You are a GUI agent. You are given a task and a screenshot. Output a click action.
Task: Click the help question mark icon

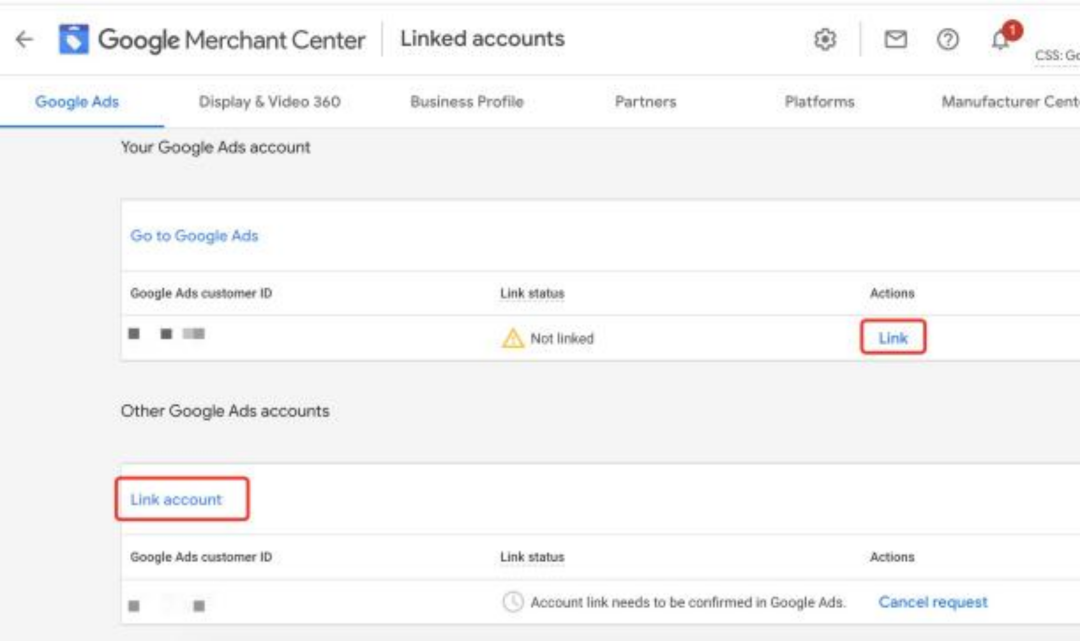pos(948,40)
